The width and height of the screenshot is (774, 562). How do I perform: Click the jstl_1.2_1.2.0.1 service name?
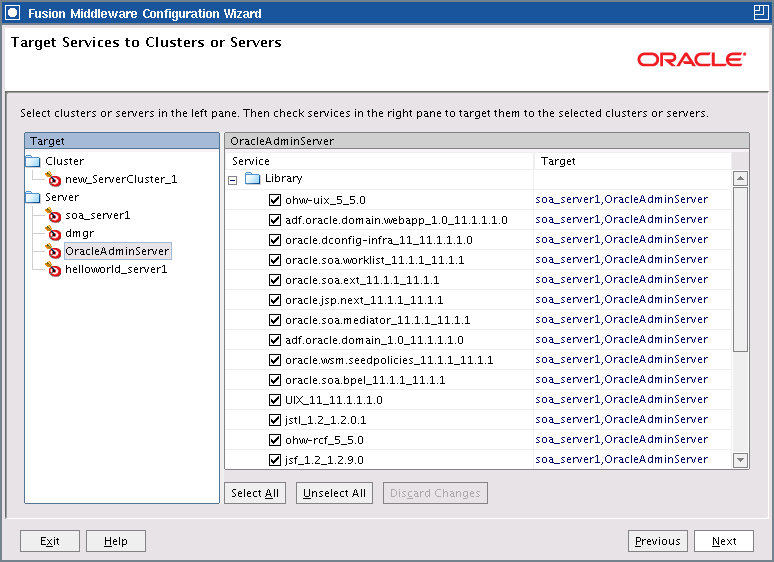(325, 420)
